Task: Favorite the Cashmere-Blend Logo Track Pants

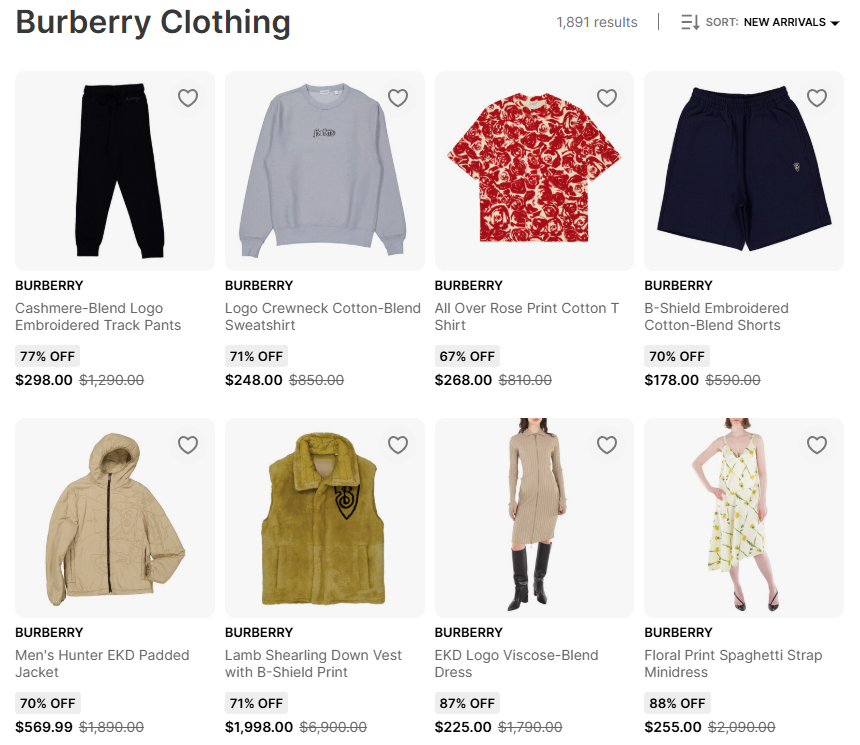Action: point(188,98)
